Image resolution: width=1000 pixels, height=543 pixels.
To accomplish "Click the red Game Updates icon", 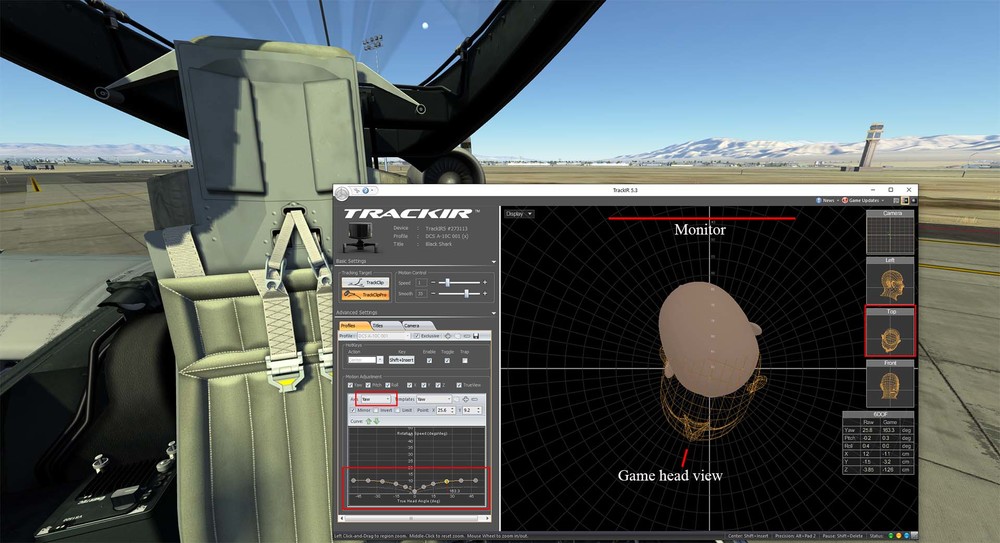I will click(845, 200).
